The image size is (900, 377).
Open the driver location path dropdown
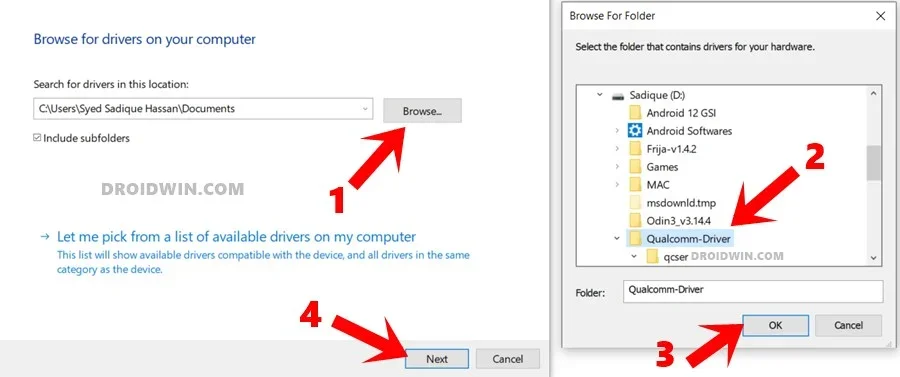[x=364, y=108]
